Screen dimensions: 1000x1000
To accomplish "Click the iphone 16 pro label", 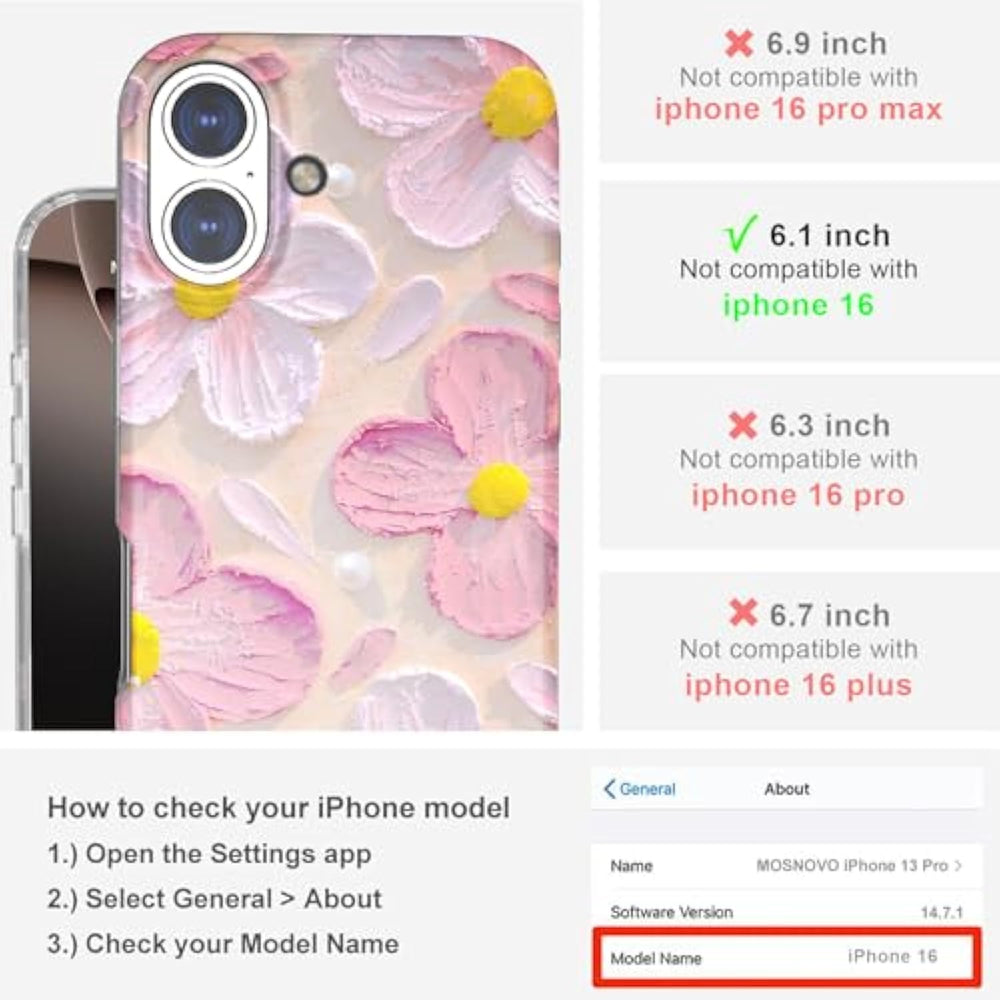I will coord(798,496).
